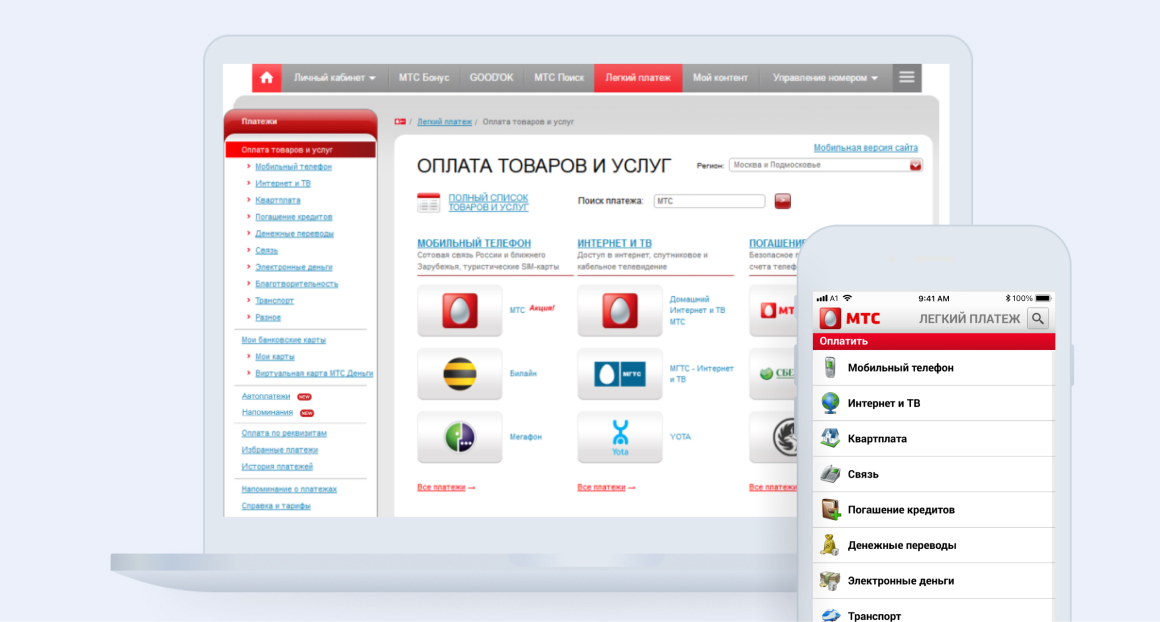Screen dimensions: 1160x622
Task: Tap Квартплата house icon on phone
Action: (829, 439)
